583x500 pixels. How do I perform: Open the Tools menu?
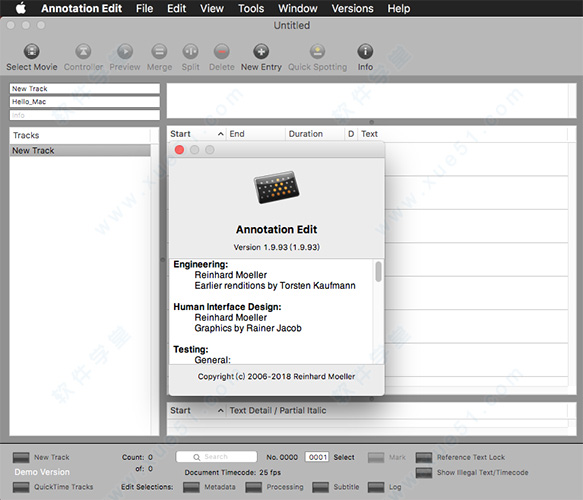point(251,8)
